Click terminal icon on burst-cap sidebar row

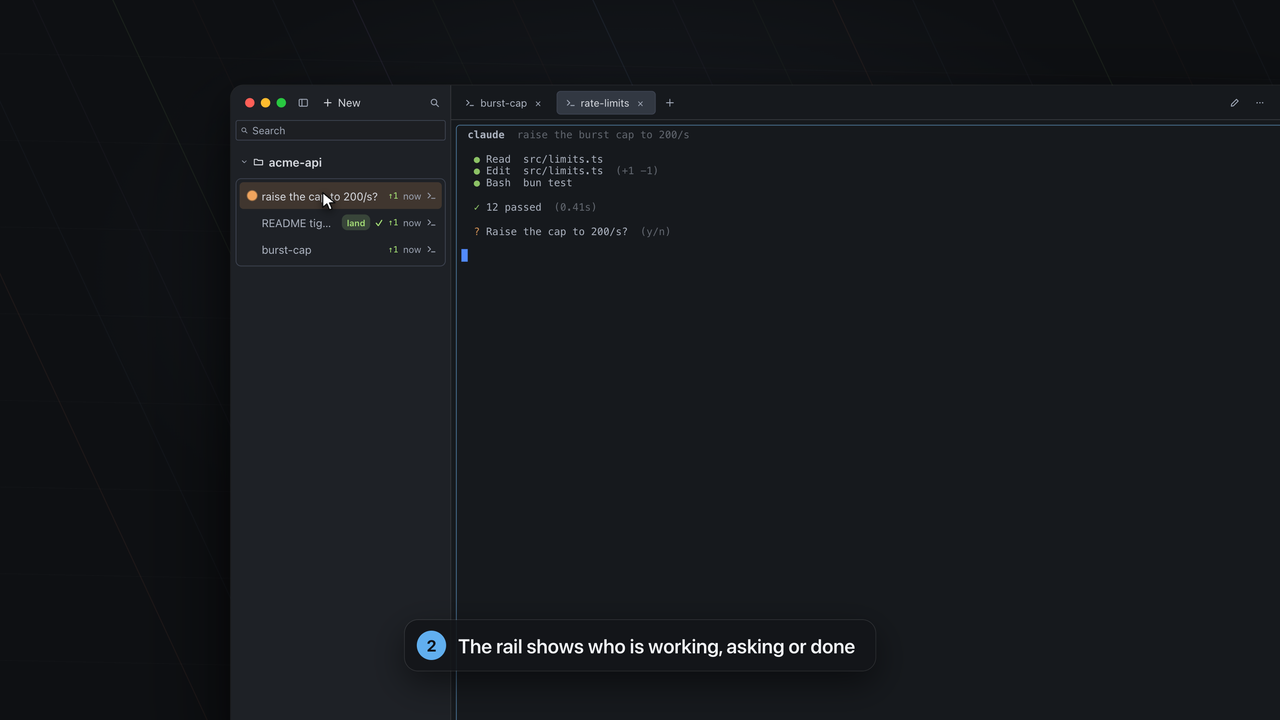tap(431, 250)
